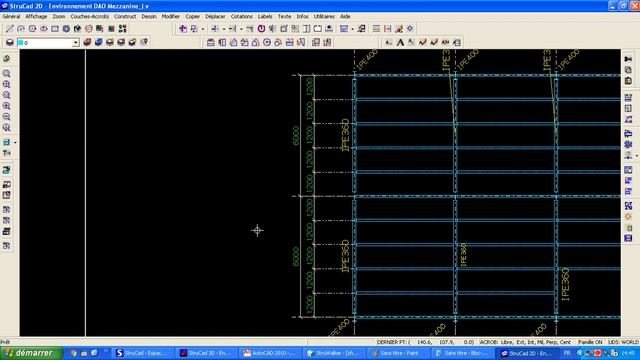This screenshot has width=640, height=360.
Task: Click the Famille ON status bar entry
Action: [x=590, y=342]
